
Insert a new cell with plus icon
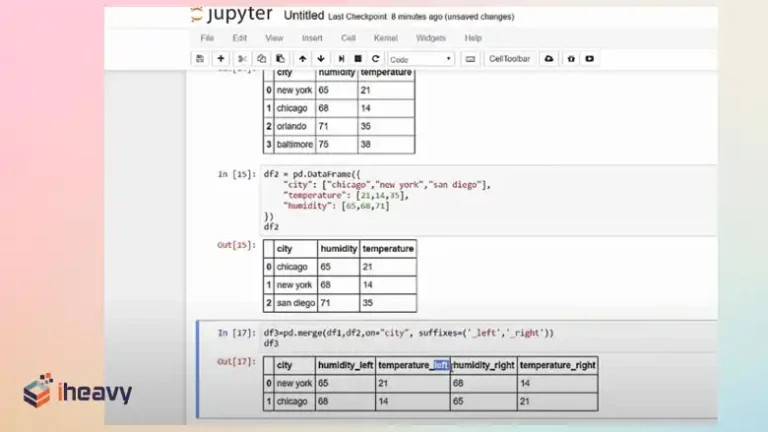221,59
